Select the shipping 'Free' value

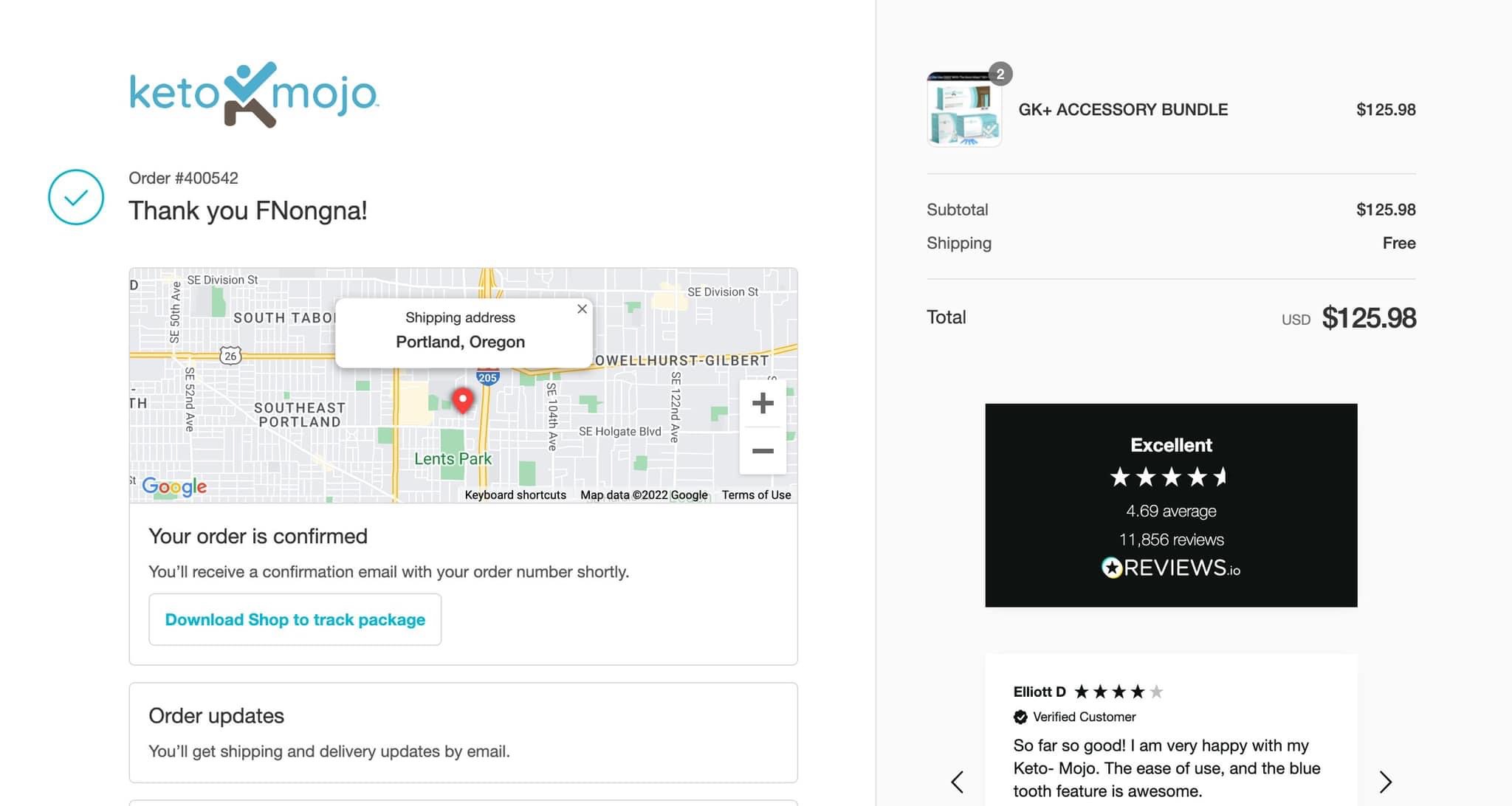pos(1399,243)
